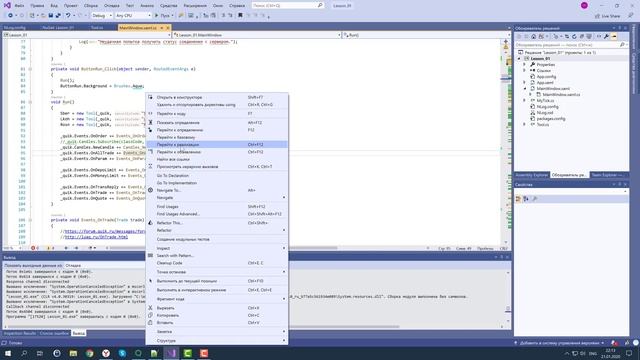
Task: Open the 'Файл' menu in menu bar
Action: pyautogui.click(x=19, y=6)
